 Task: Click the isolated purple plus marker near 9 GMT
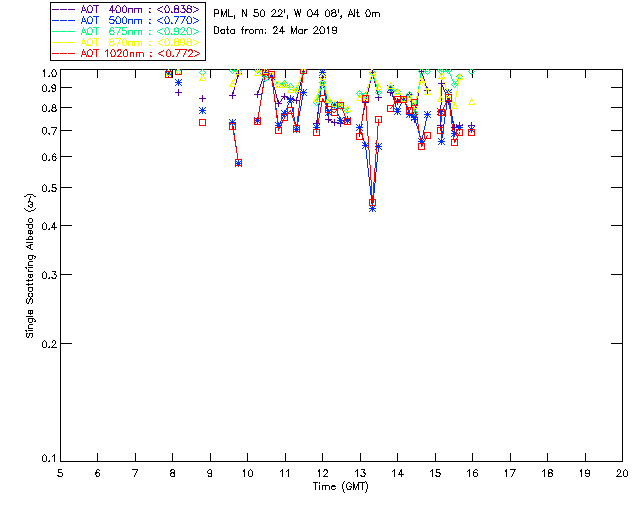(x=202, y=98)
